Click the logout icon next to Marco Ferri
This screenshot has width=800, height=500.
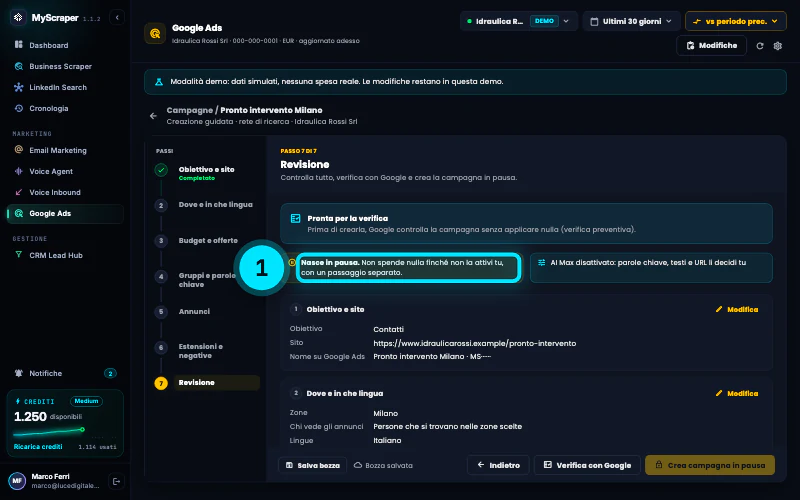(116, 481)
